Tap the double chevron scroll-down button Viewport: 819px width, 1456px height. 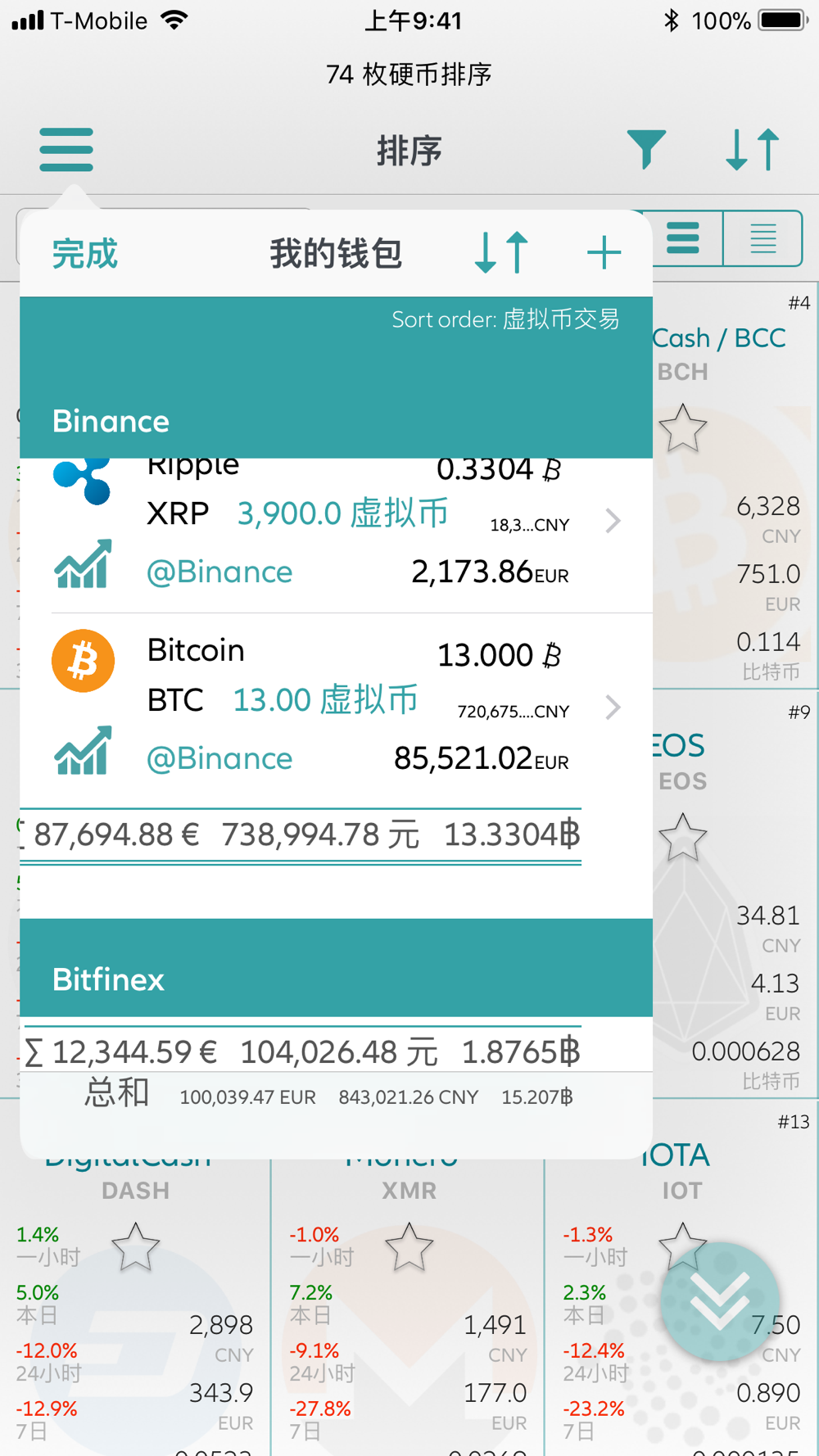(720, 1301)
